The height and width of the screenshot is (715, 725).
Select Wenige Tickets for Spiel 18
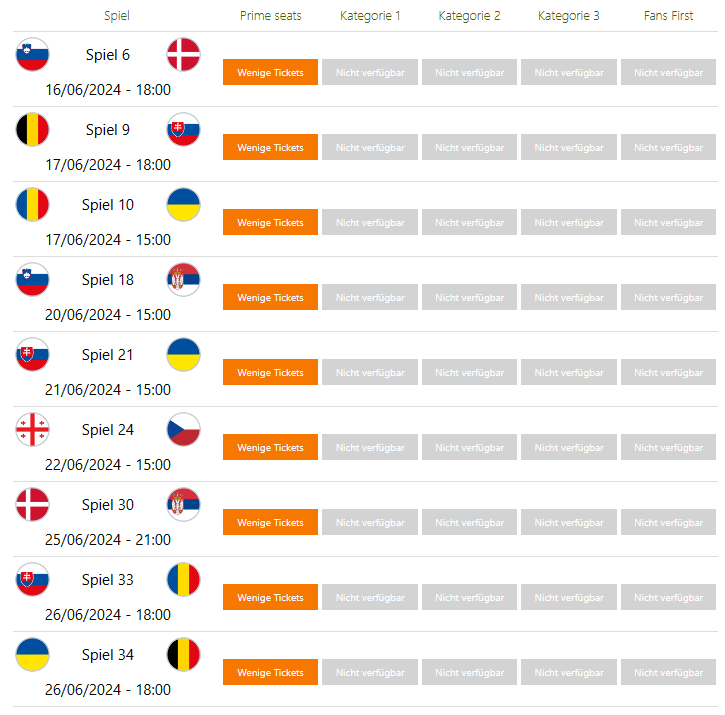[x=270, y=297]
